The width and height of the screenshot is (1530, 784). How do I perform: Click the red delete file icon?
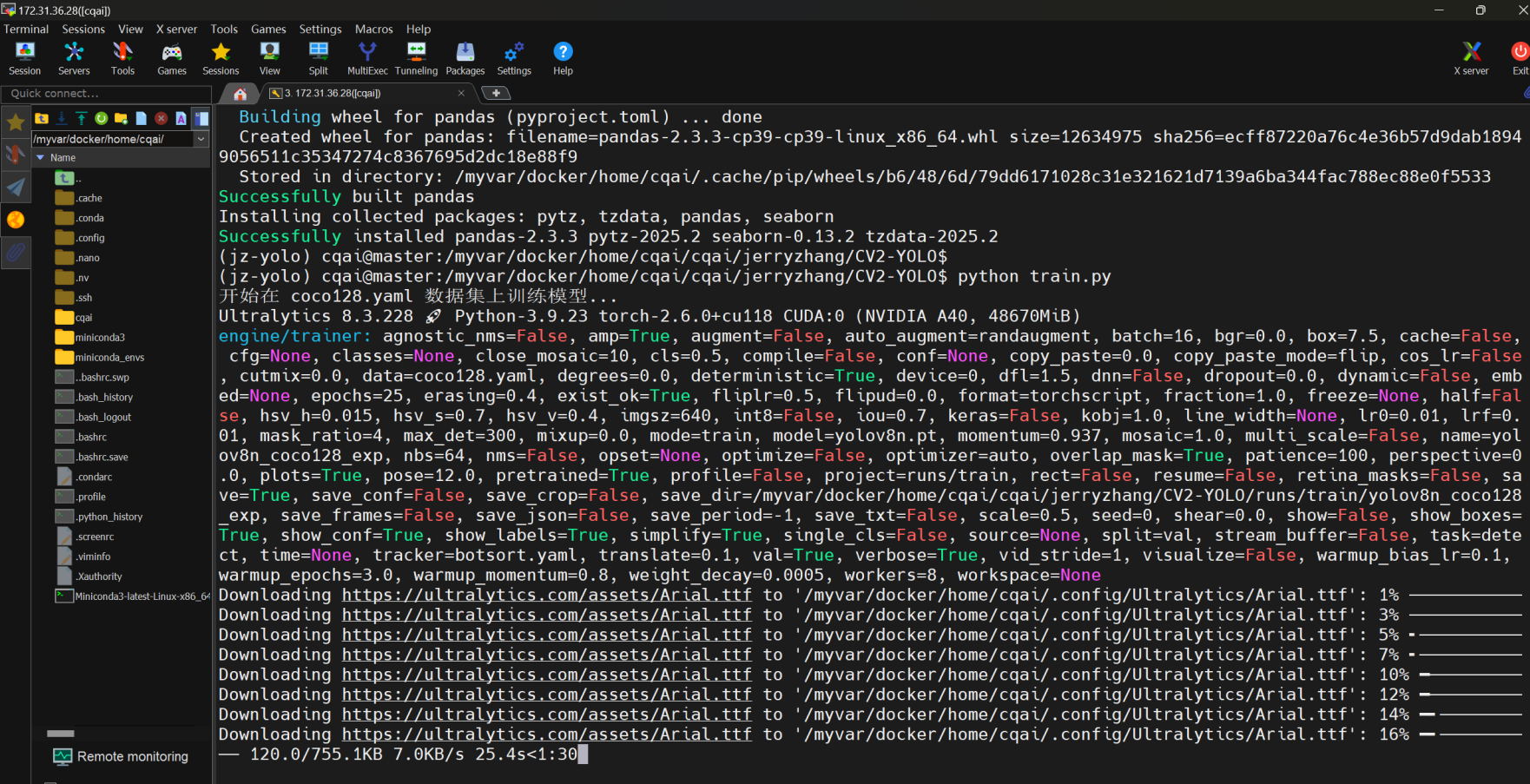[x=161, y=118]
